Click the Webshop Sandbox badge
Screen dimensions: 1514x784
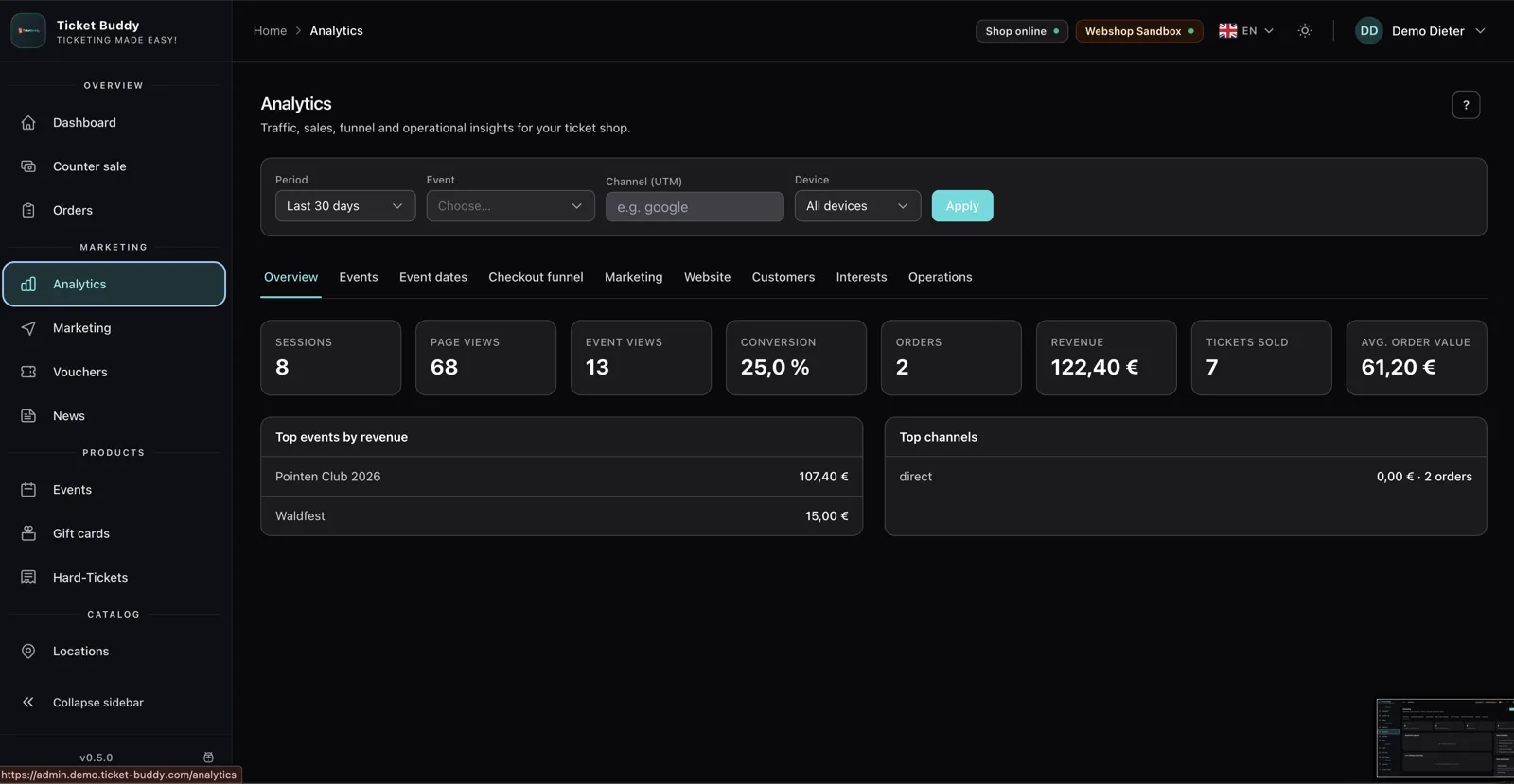[1139, 31]
